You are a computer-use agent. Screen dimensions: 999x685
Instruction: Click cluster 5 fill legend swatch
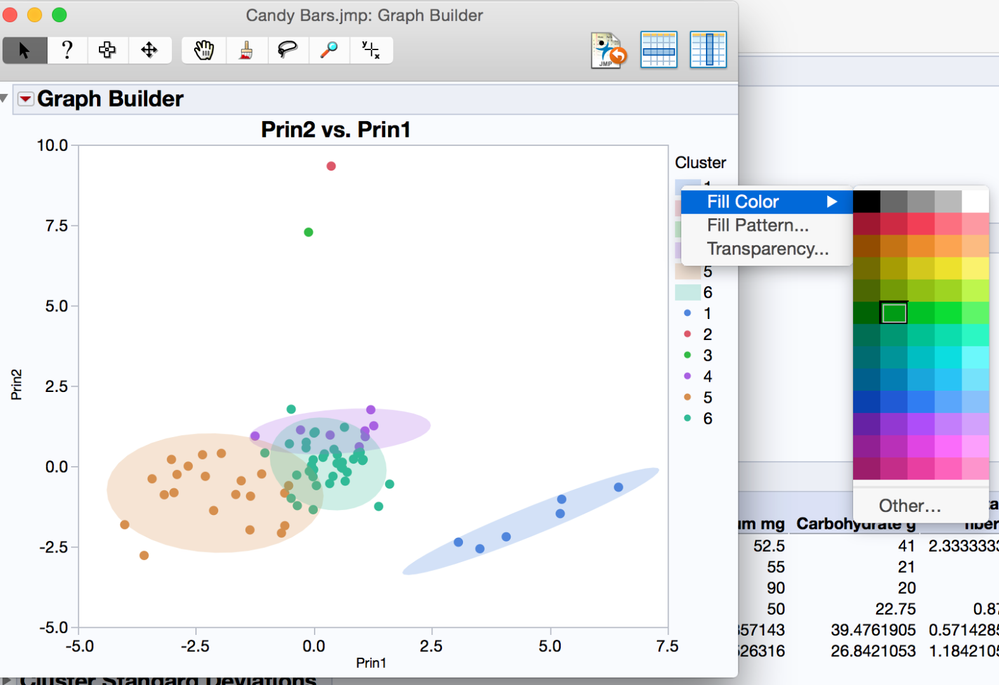687,271
